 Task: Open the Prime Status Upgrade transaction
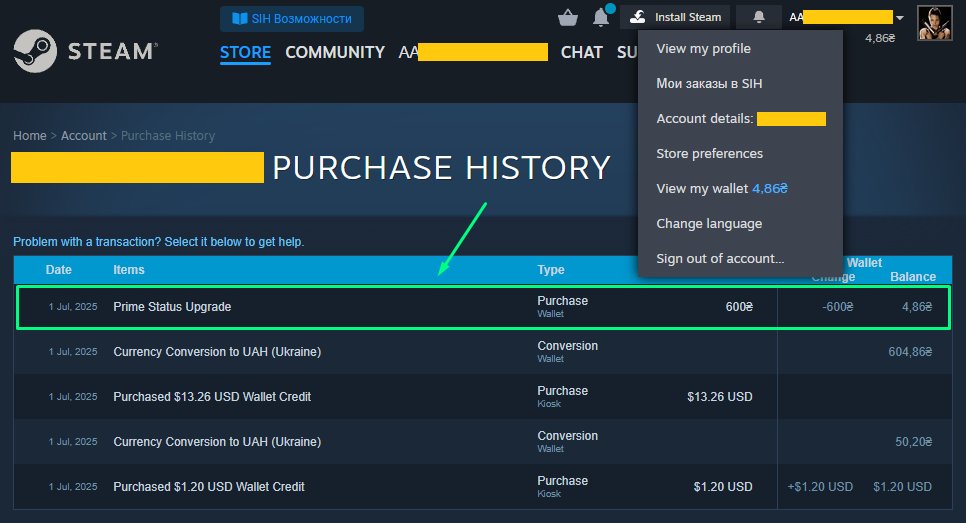click(483, 307)
